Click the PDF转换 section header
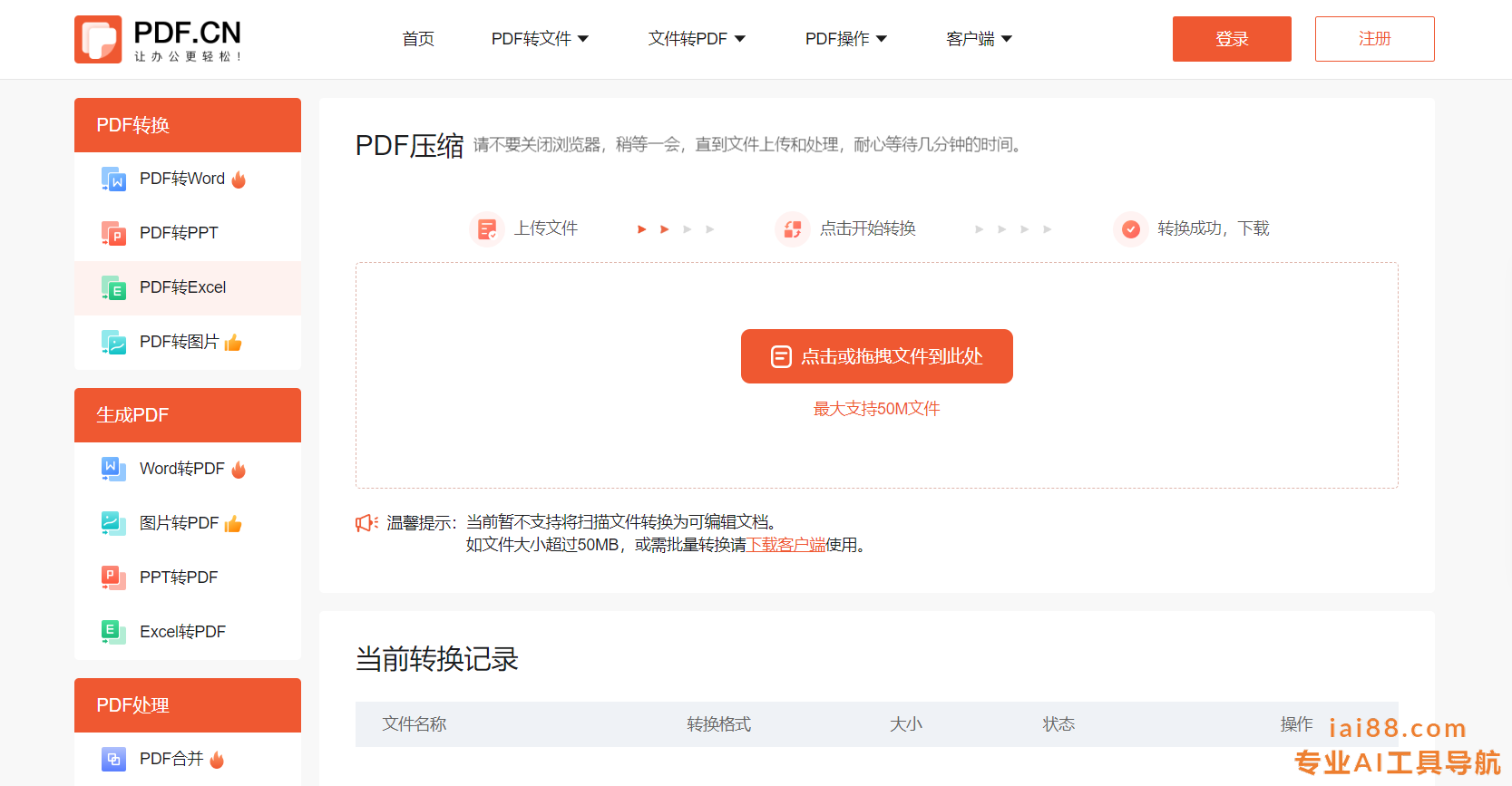1512x786 pixels. click(x=188, y=125)
